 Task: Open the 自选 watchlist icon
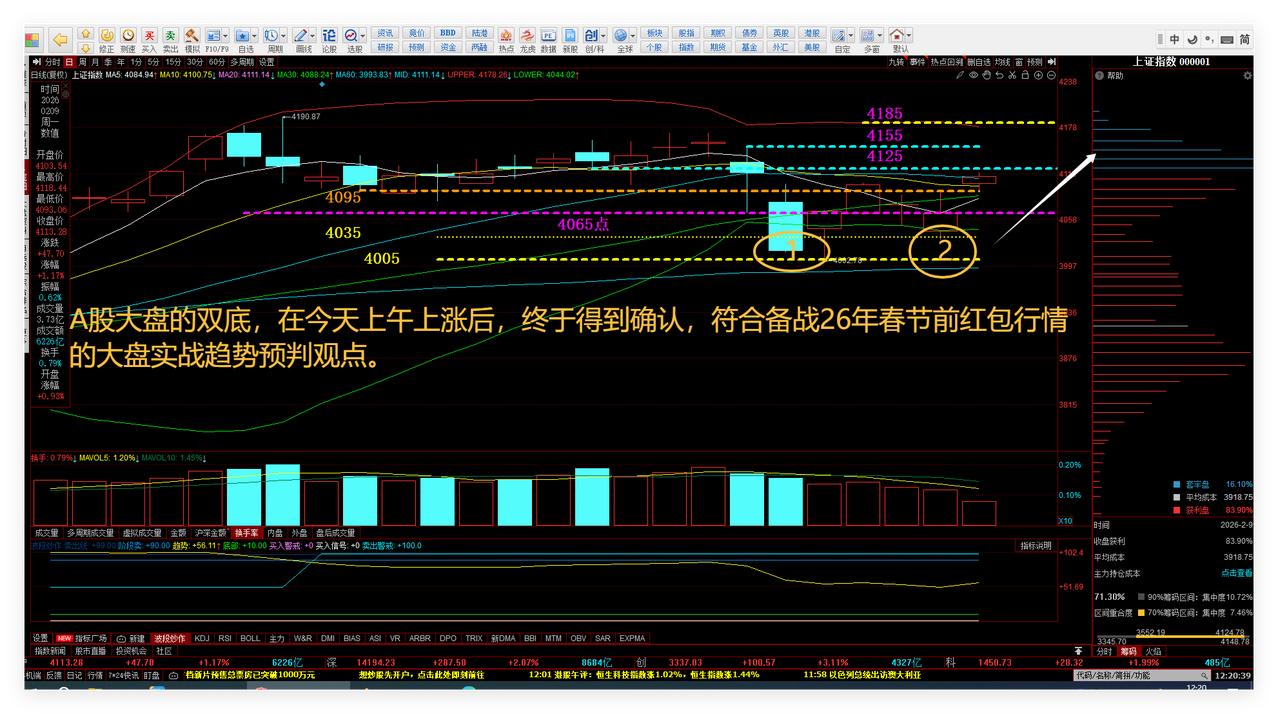(243, 35)
